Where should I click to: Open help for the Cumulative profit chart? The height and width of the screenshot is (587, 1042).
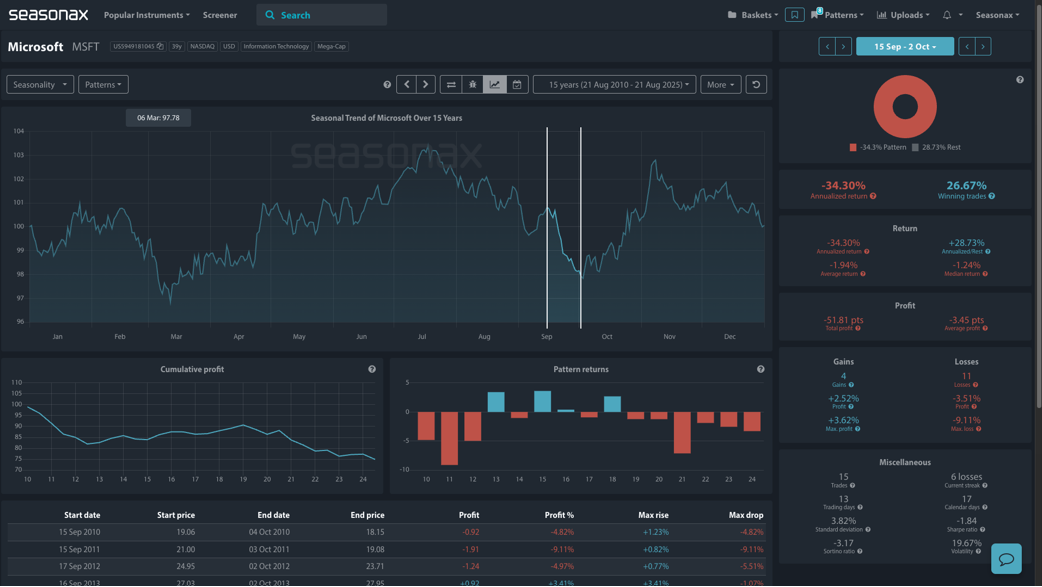point(371,369)
